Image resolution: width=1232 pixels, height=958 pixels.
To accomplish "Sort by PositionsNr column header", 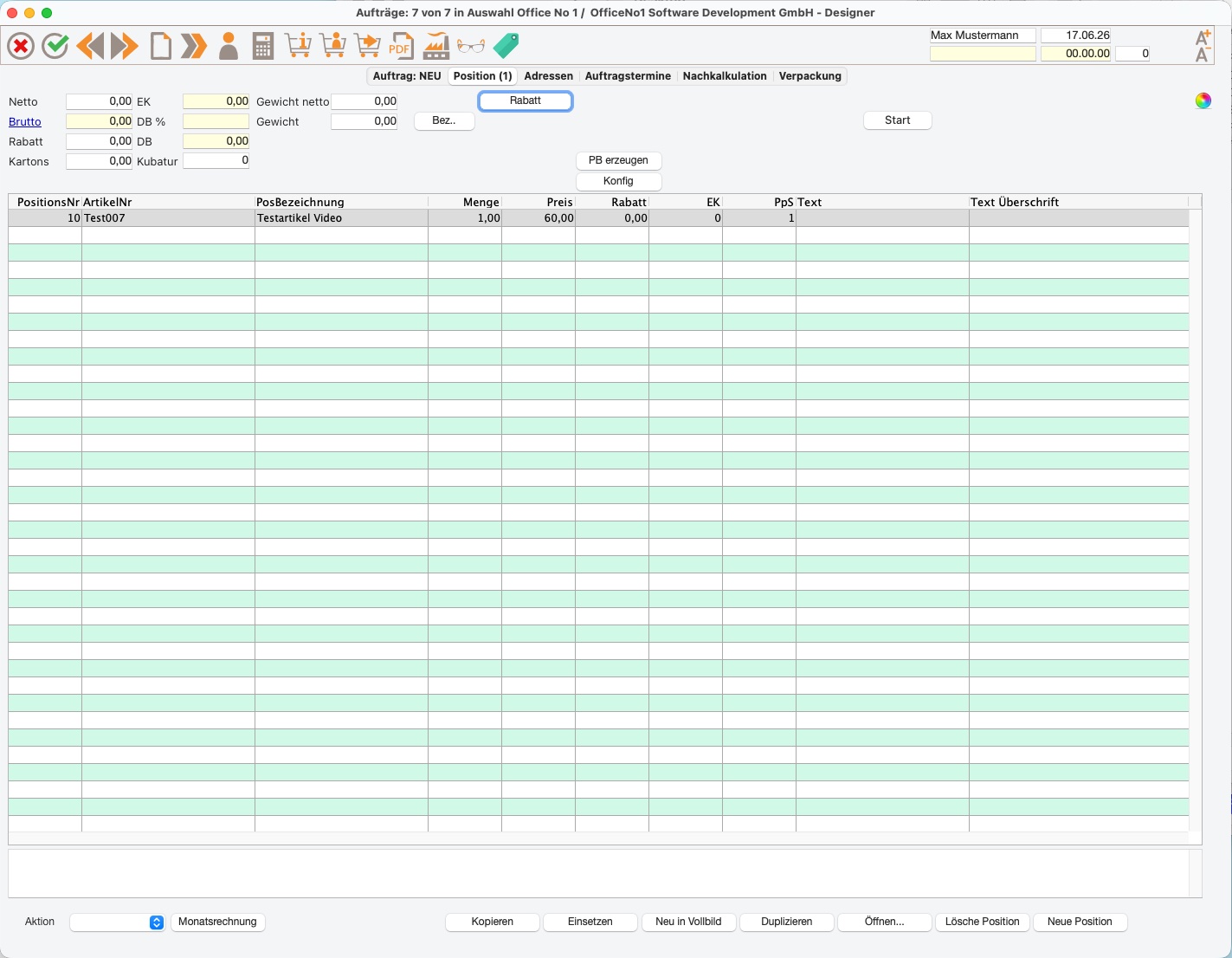I will (x=45, y=203).
